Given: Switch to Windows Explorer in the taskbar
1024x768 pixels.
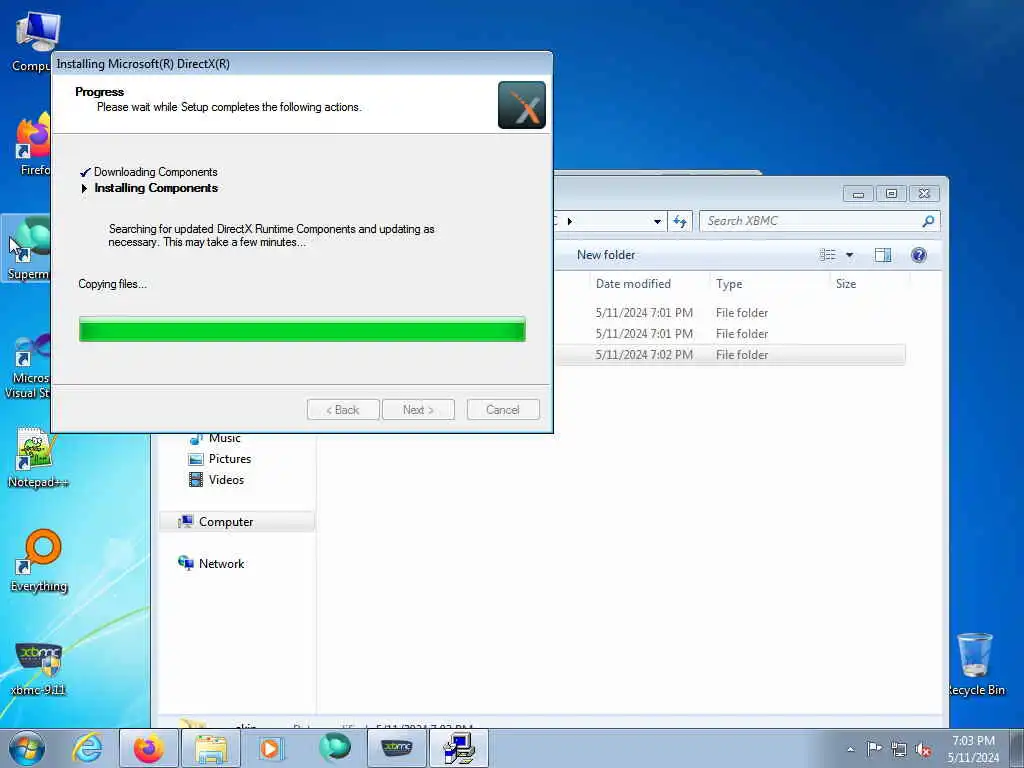Looking at the screenshot, I should [x=210, y=748].
